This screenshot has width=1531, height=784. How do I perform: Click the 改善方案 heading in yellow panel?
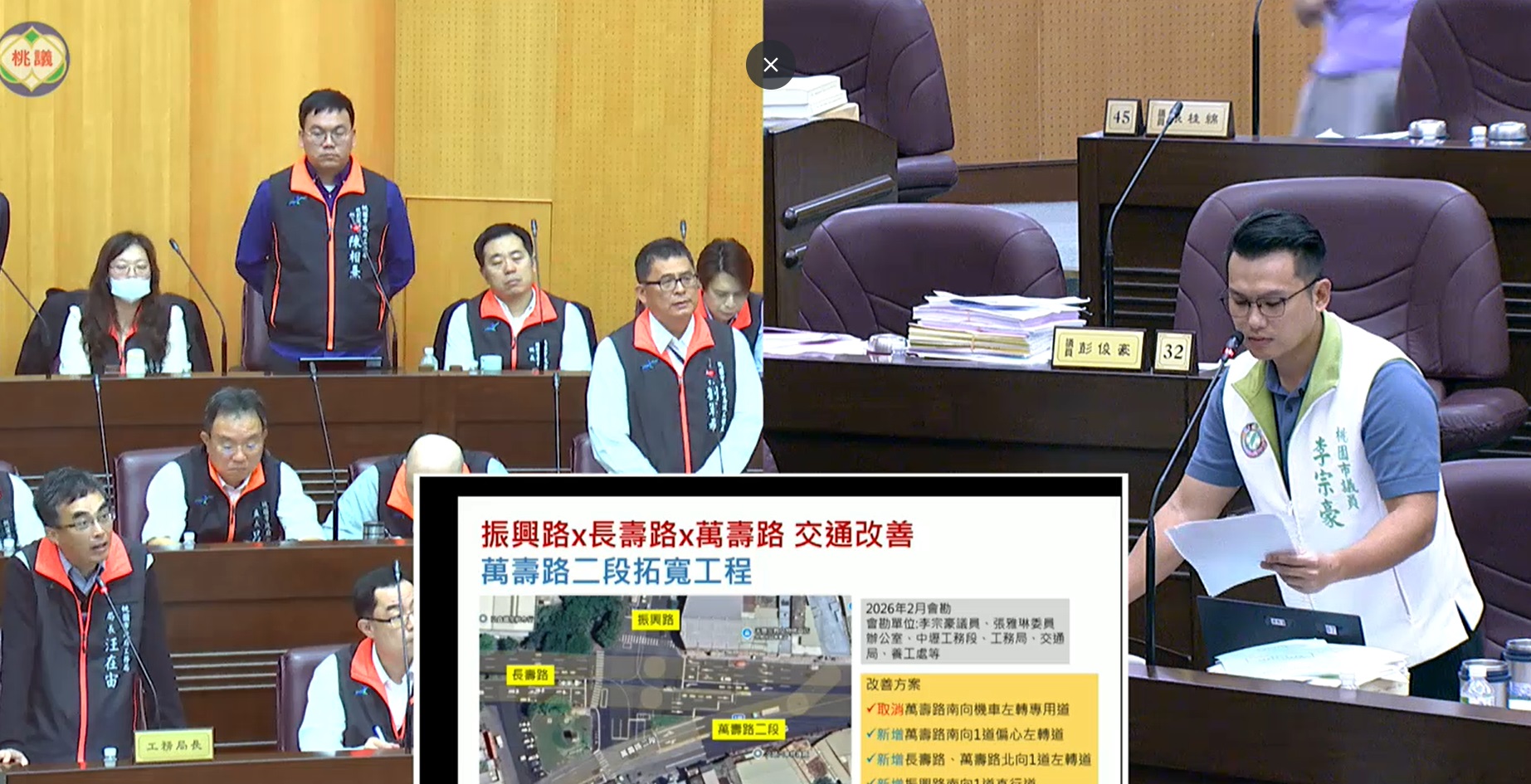(x=893, y=684)
